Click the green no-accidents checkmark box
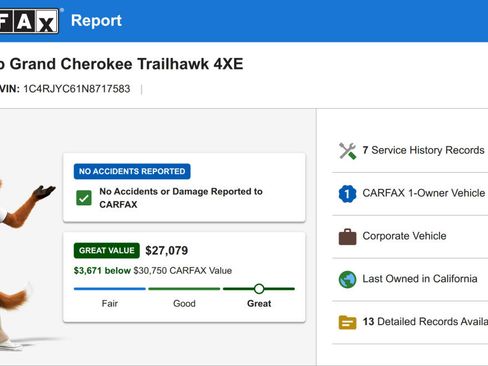The height and width of the screenshot is (366, 488). (x=84, y=198)
